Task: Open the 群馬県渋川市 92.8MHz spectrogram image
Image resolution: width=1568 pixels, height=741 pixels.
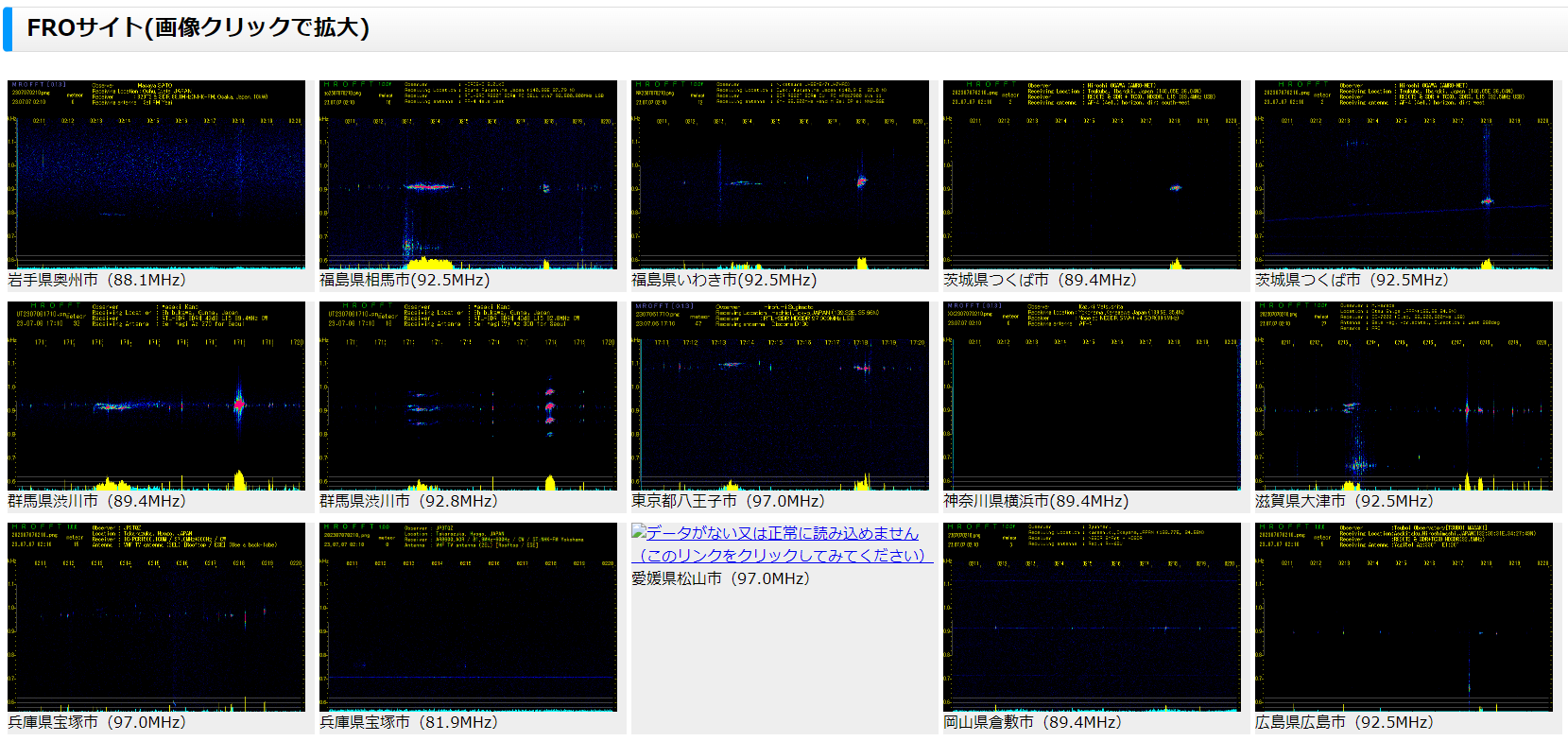Action: point(468,396)
